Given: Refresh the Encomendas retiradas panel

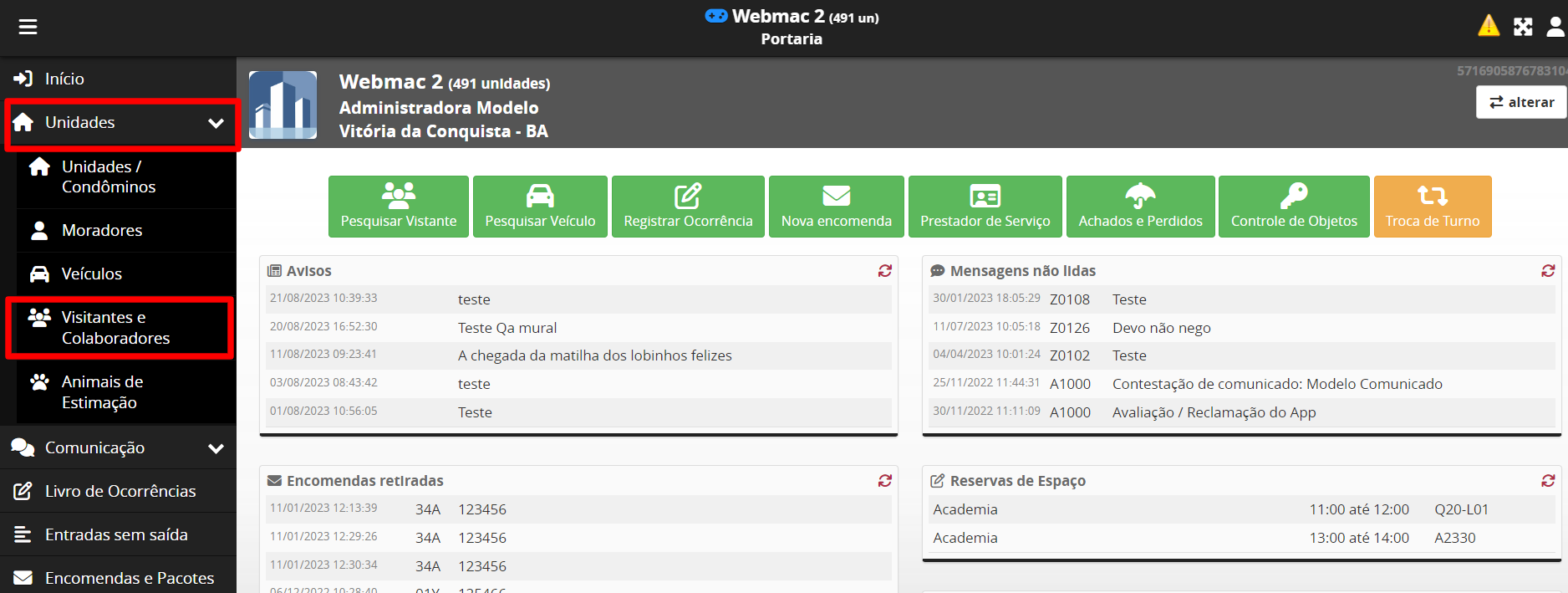Looking at the screenshot, I should click(884, 481).
